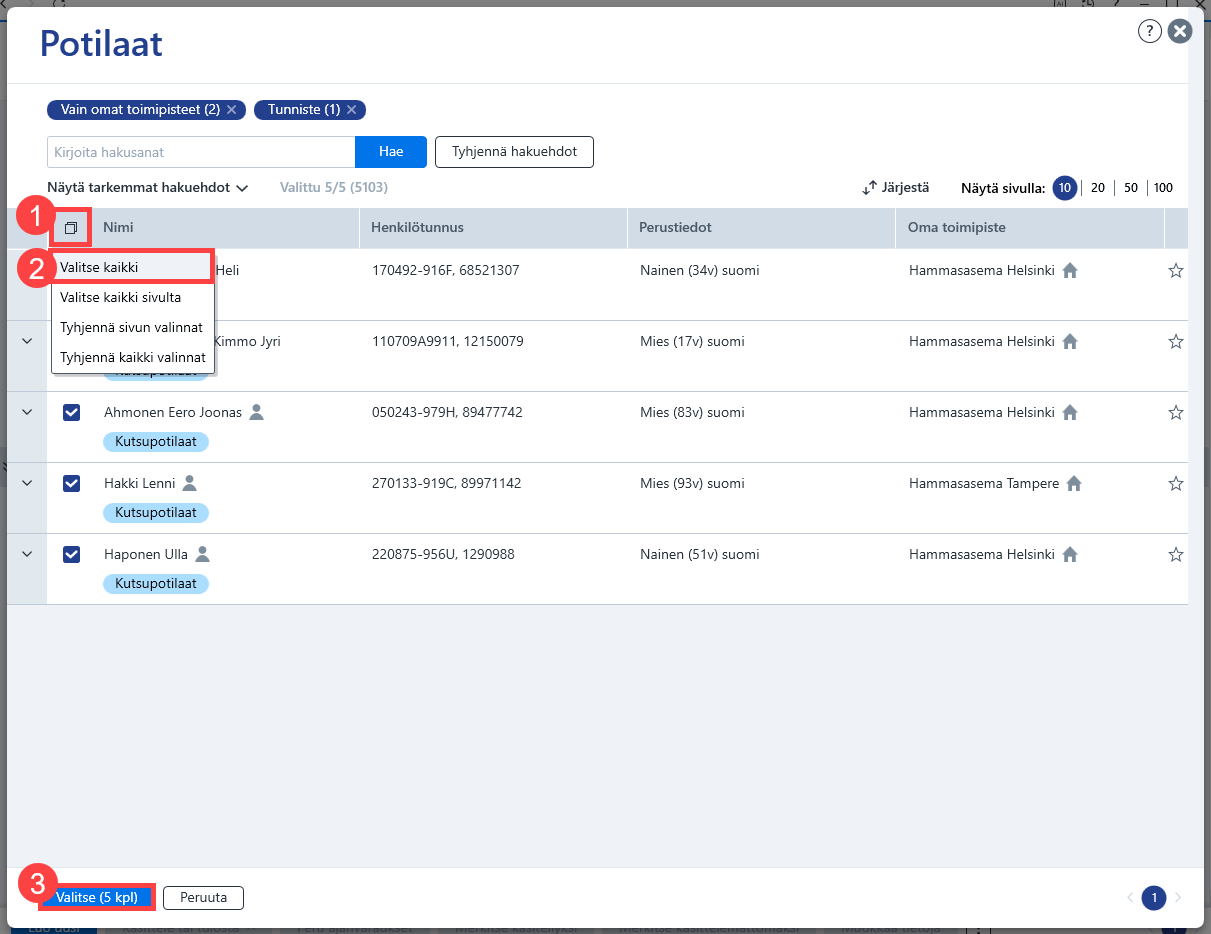This screenshot has width=1211, height=934.
Task: Select Tyhjennä kaikki valinnat menu item
Action: coord(132,357)
